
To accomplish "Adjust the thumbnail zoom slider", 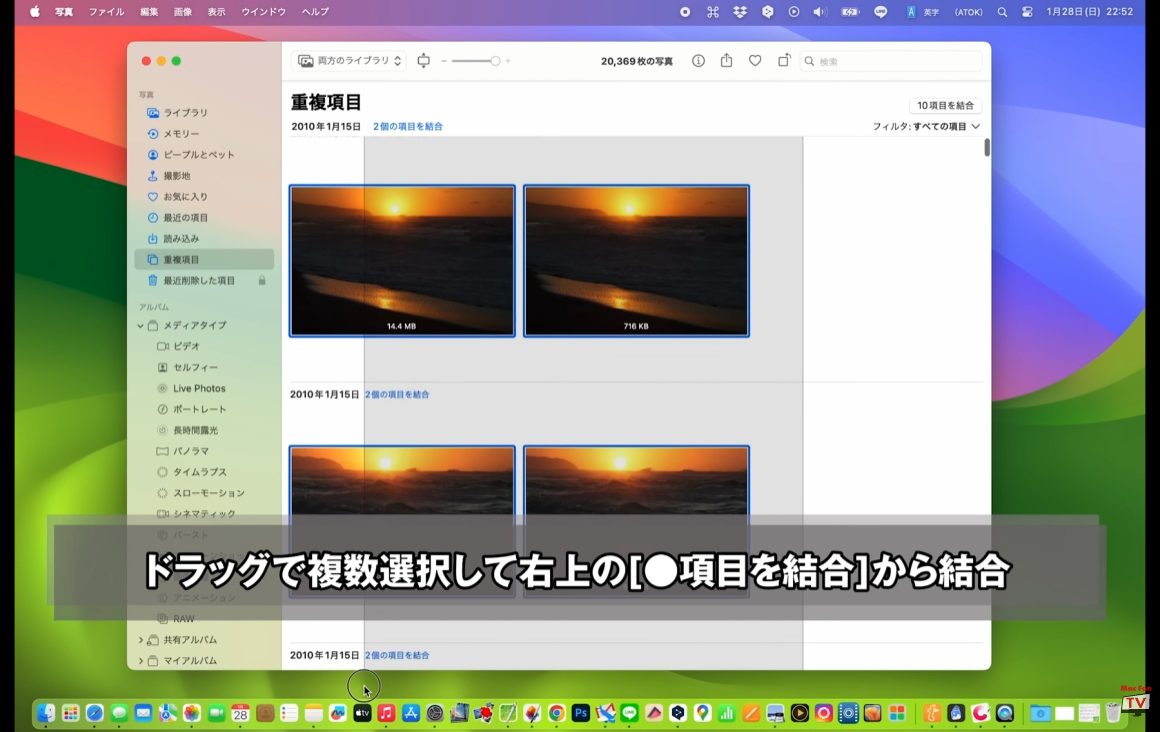I will click(476, 61).
